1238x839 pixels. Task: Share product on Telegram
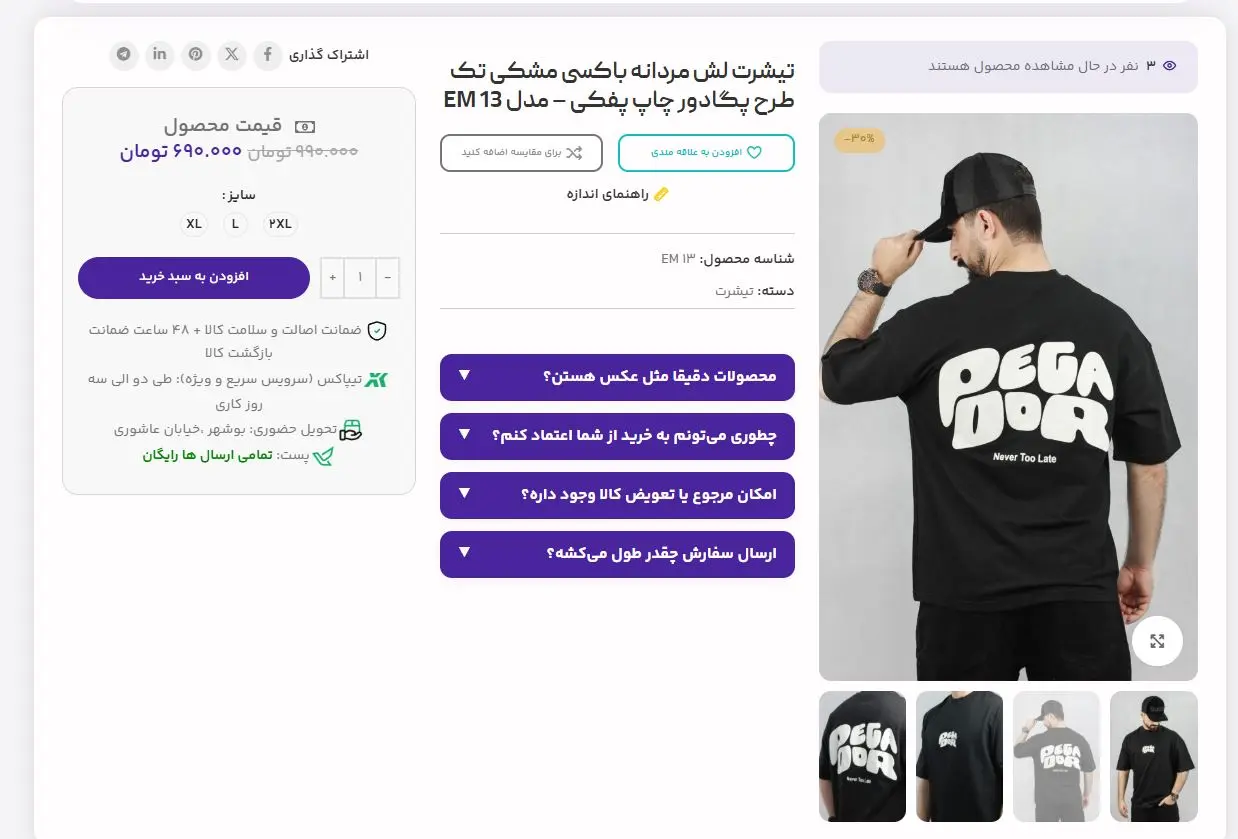124,54
